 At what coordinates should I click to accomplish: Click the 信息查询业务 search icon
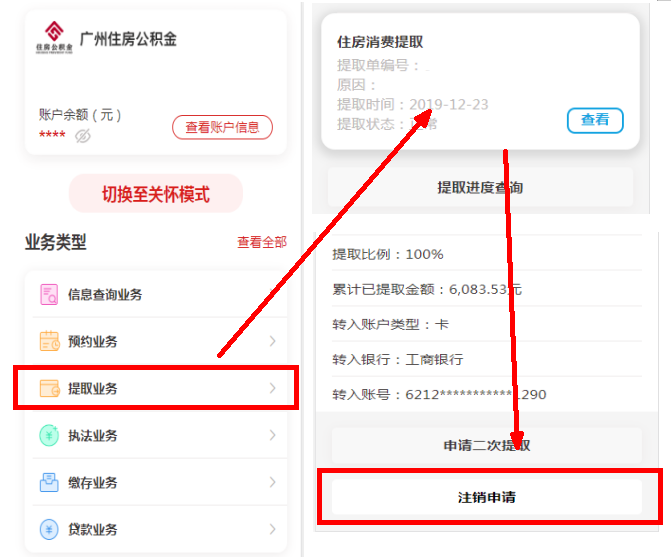pos(49,294)
